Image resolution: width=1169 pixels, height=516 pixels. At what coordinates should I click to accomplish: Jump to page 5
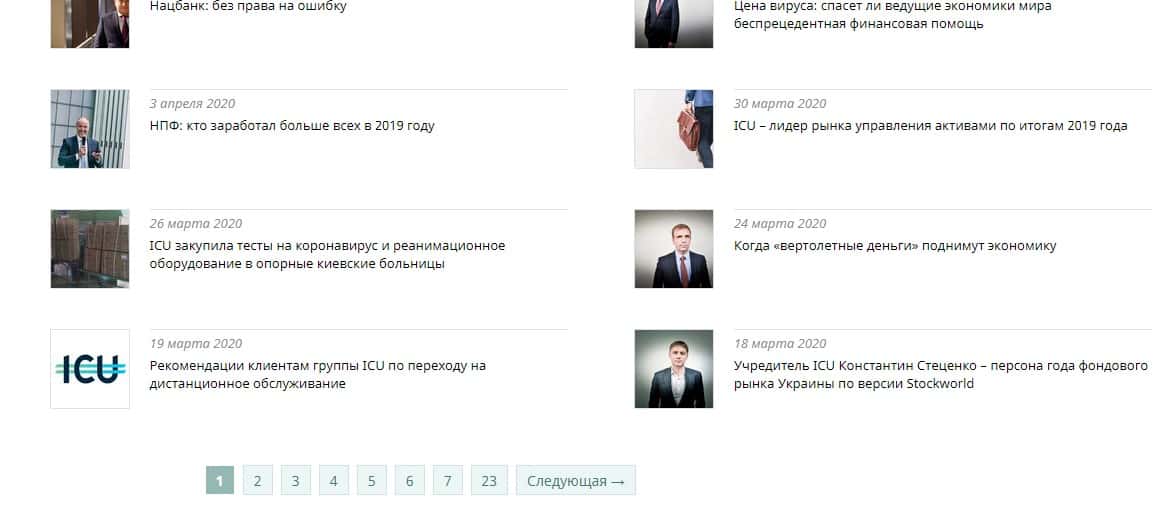click(x=371, y=481)
